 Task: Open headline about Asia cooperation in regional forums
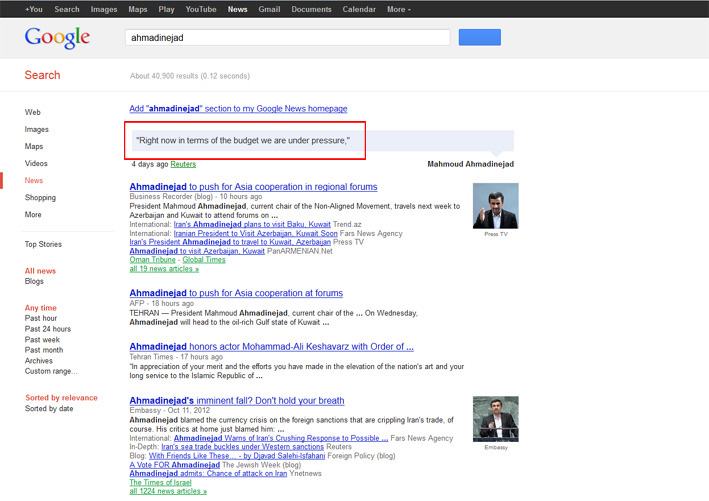click(x=253, y=187)
